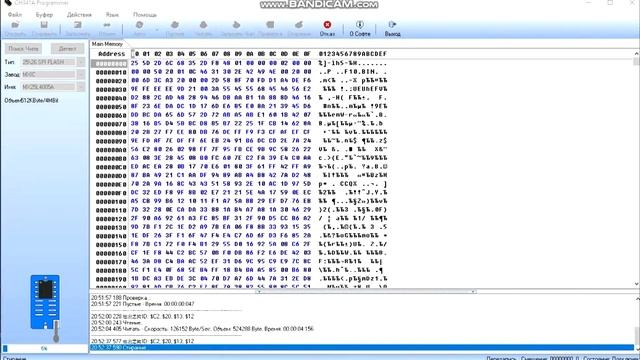The image size is (640, 360).
Task: Click the ASCII column header 0123456789ABCDEF
Action: coord(353,54)
